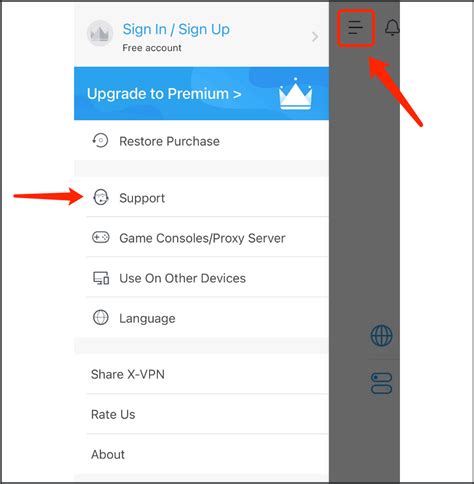
Task: Tap Upgrade to Premium banner
Action: coord(201,93)
